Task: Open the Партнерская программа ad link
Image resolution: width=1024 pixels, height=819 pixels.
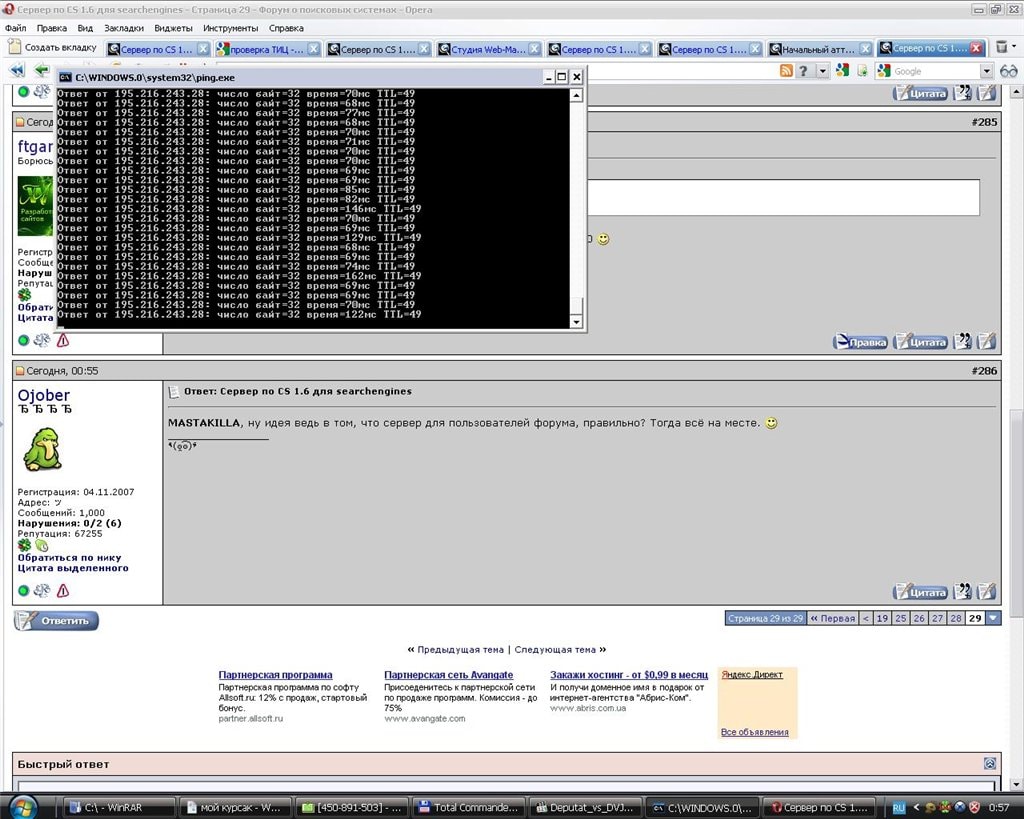Action: (275, 675)
